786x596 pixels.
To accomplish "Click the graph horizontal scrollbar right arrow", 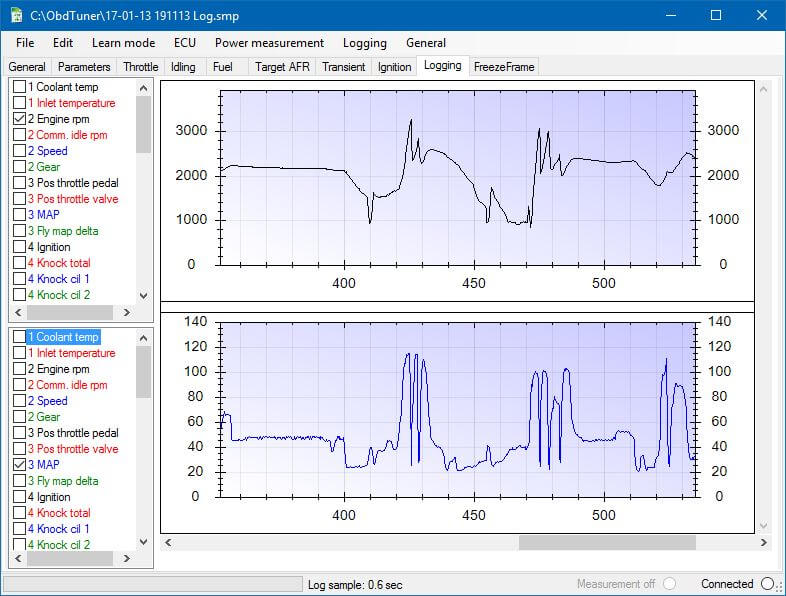I will click(x=764, y=542).
